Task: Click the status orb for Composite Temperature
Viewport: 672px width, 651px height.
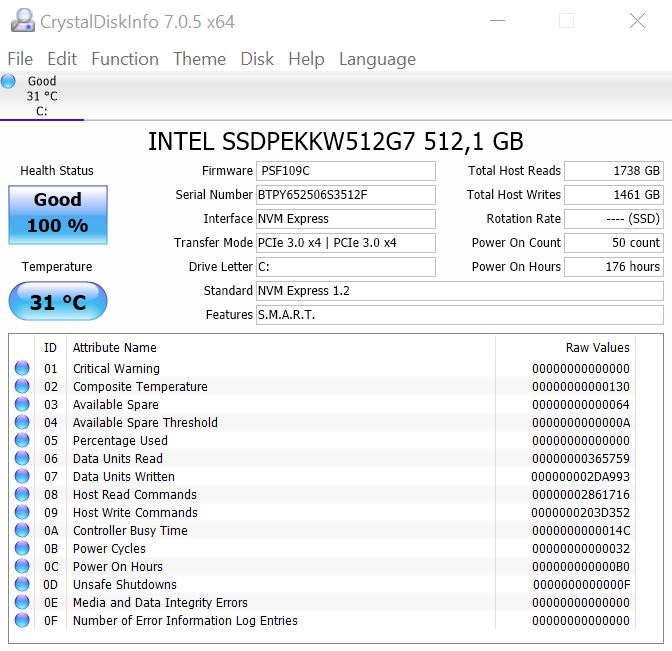Action: pyautogui.click(x=22, y=387)
